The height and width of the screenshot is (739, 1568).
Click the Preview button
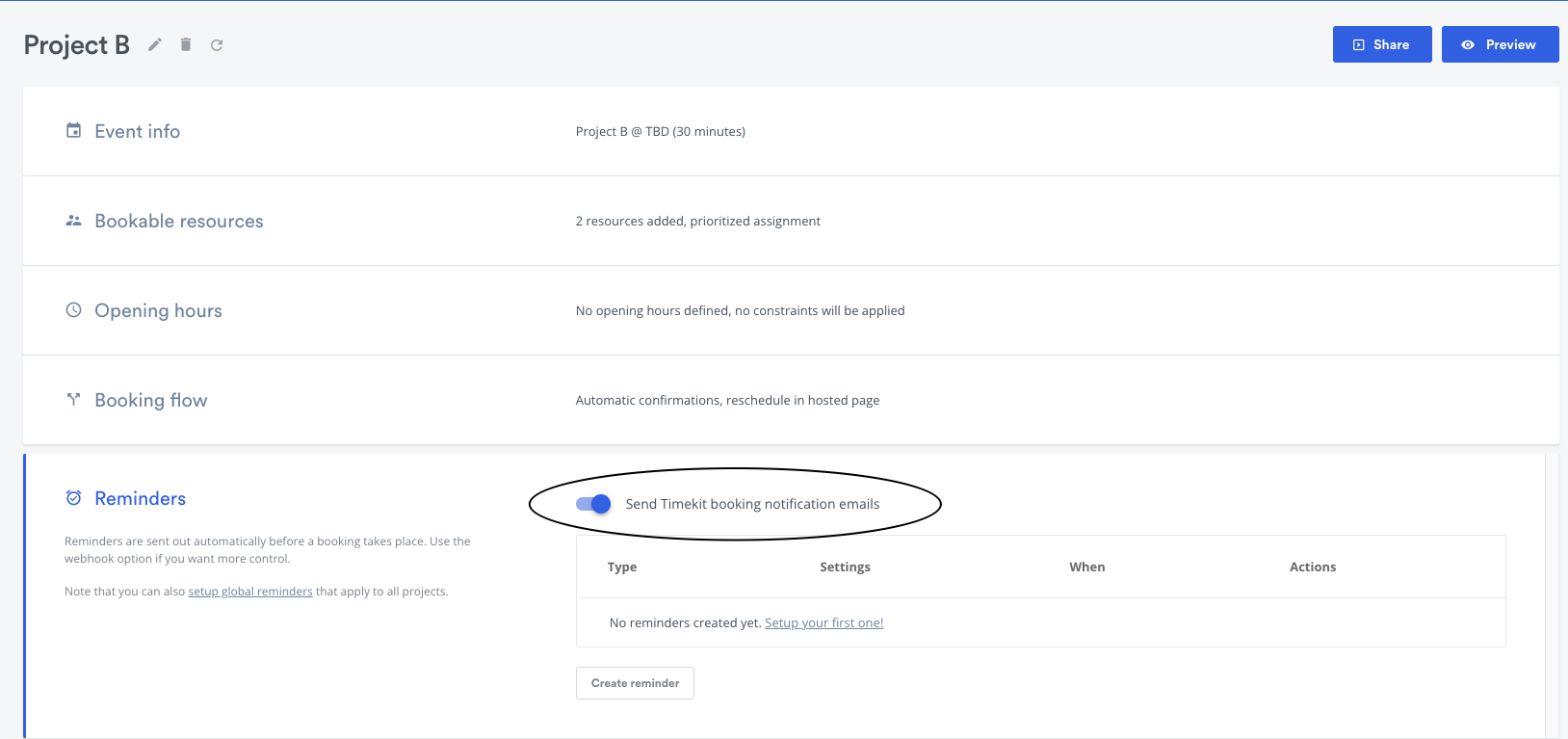[1500, 44]
